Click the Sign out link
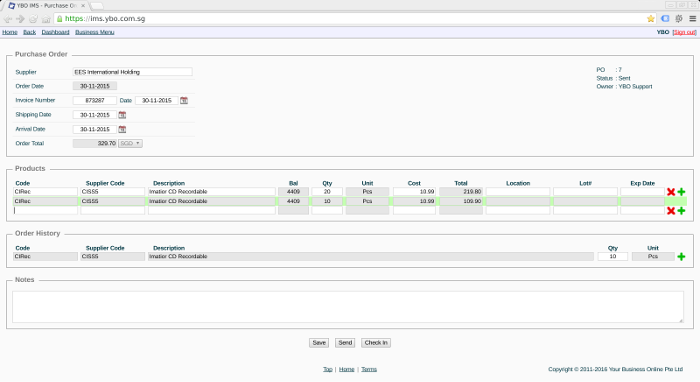 coord(684,32)
